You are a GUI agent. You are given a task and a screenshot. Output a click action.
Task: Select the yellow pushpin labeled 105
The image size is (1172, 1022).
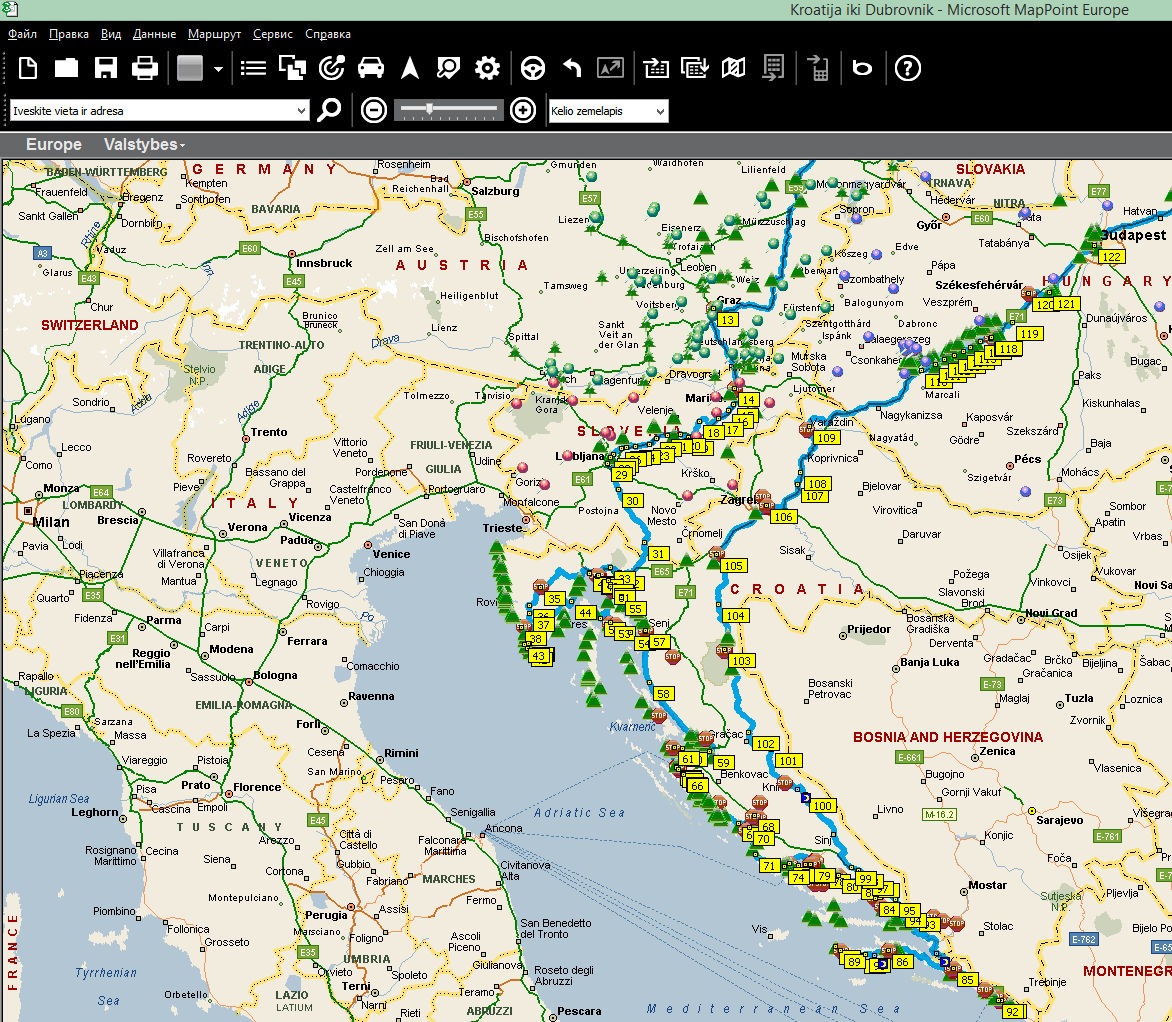(x=733, y=566)
